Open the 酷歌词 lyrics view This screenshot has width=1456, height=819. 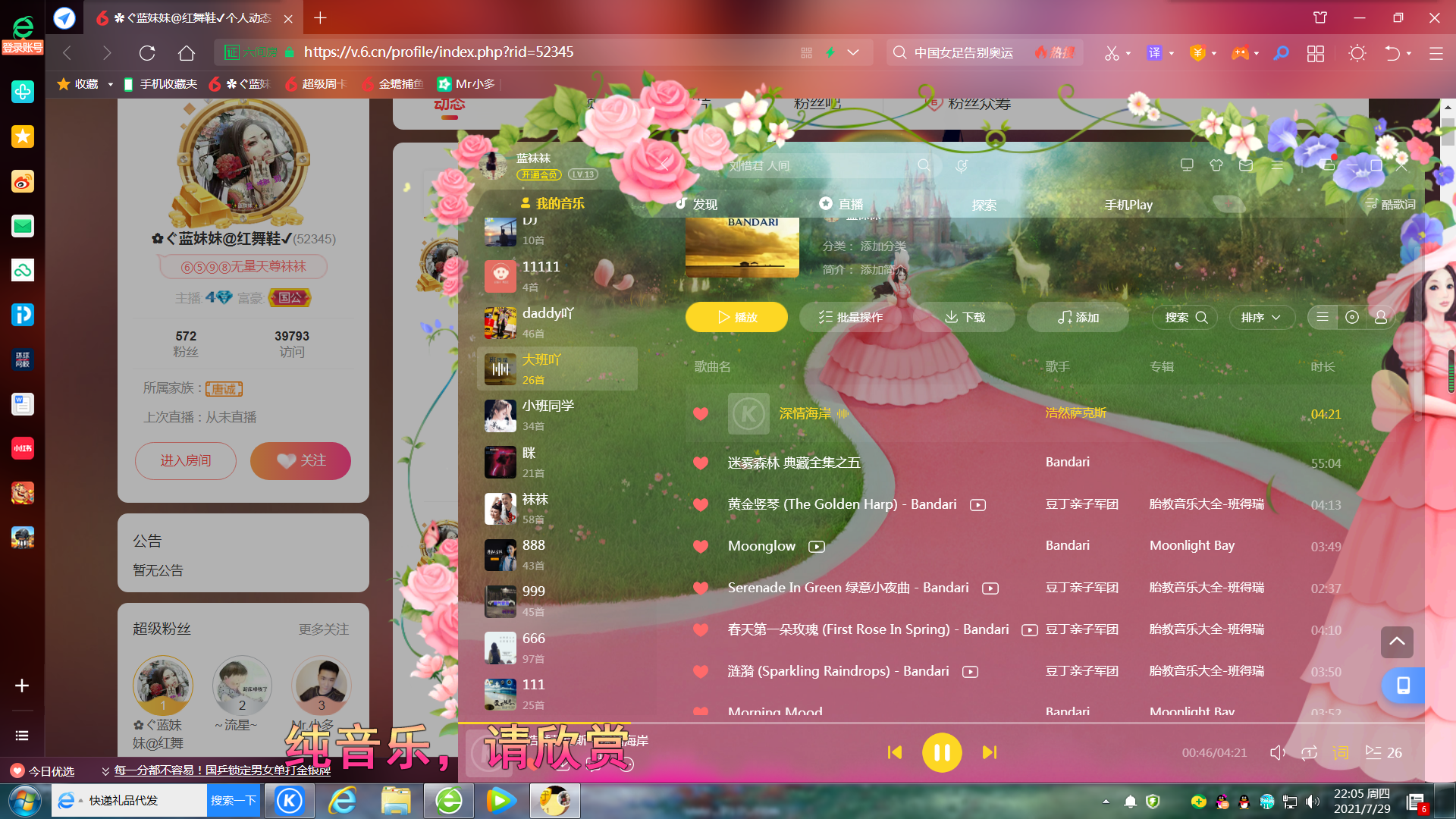point(1390,204)
